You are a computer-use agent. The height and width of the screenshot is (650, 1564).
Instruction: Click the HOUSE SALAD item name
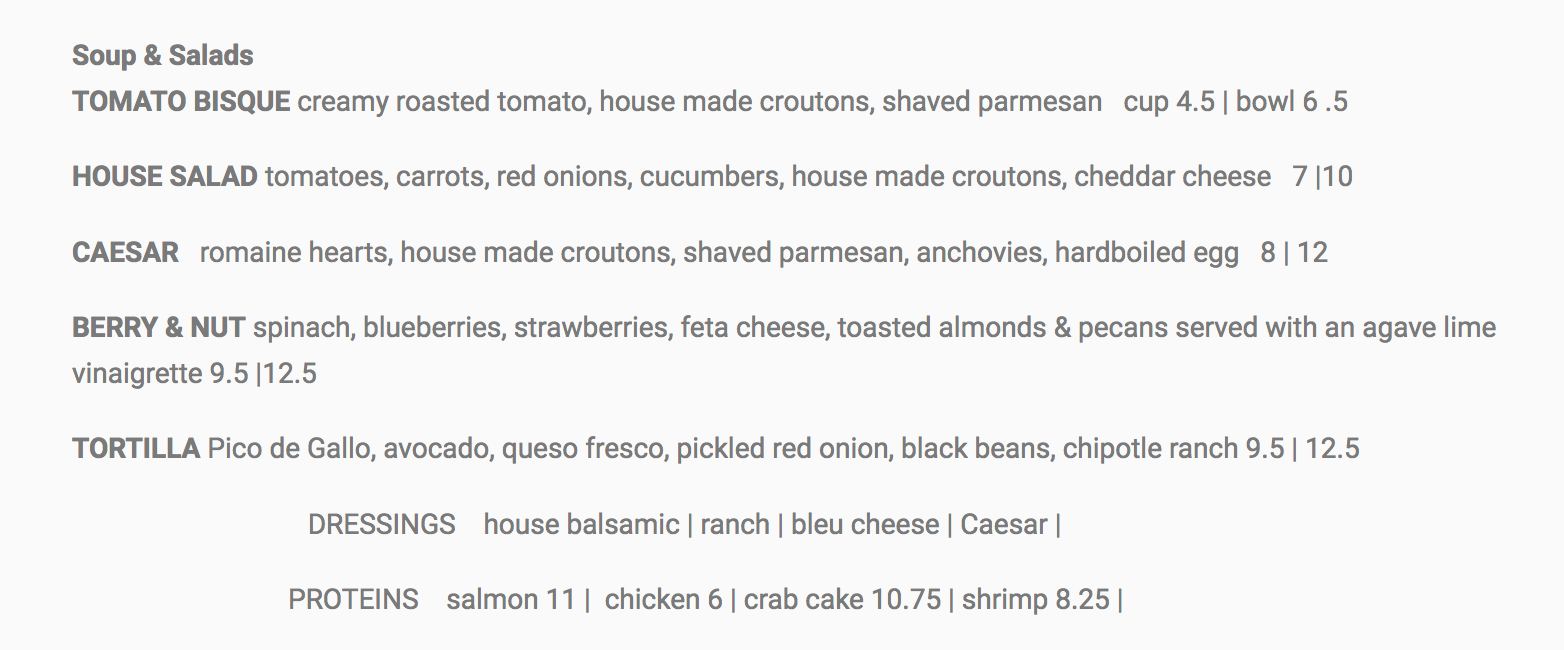164,177
